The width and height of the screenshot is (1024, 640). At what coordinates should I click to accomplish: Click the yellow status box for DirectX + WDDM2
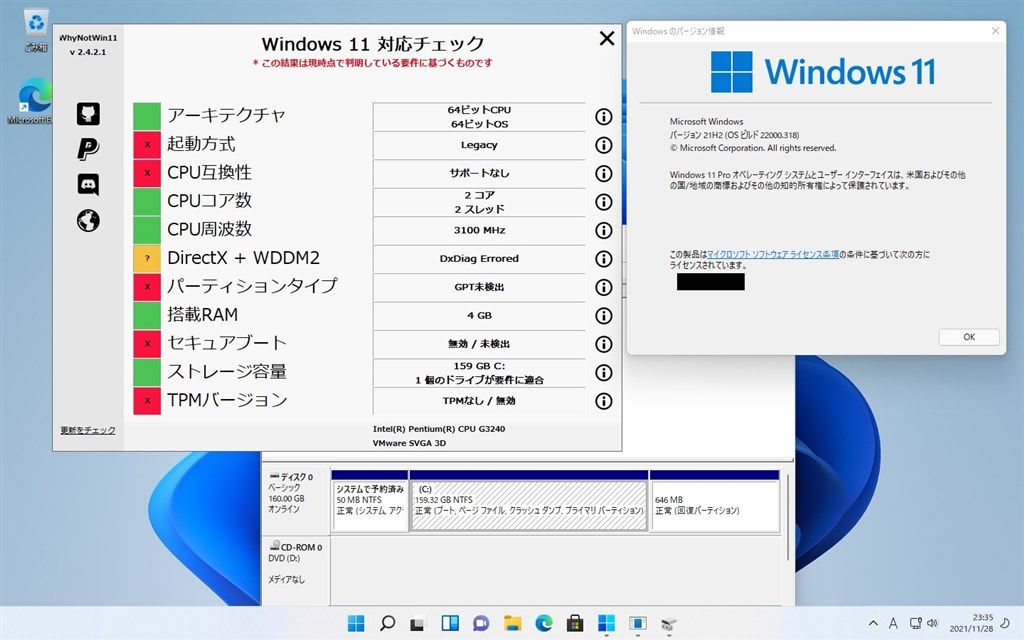tap(147, 259)
